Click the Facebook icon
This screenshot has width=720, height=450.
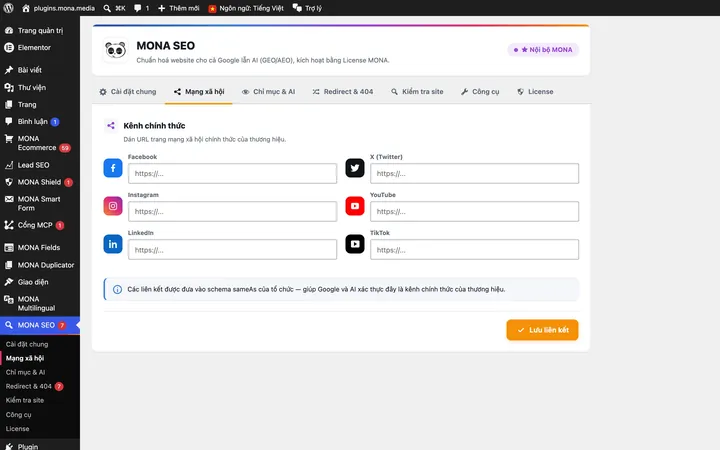click(113, 168)
